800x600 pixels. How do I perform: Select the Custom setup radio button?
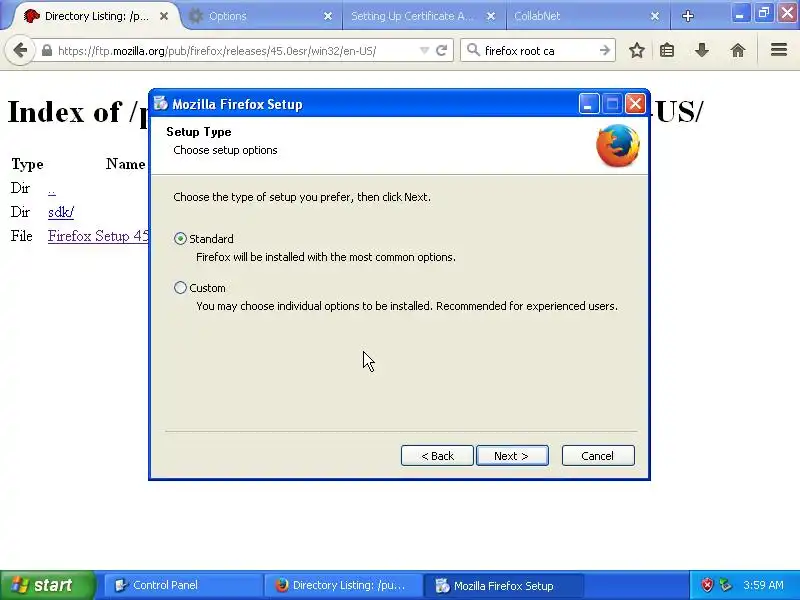180,288
